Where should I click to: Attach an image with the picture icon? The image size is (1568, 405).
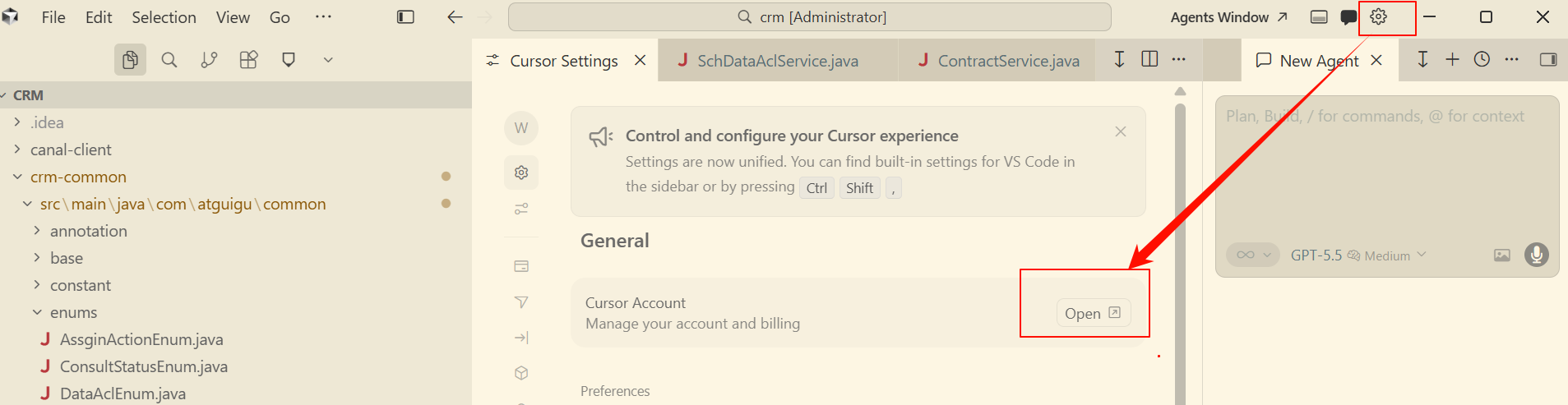coord(1502,255)
